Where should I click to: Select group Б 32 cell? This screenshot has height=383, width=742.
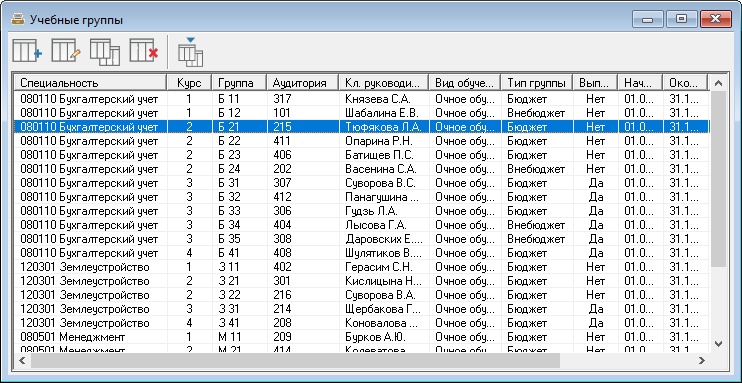pyautogui.click(x=239, y=197)
